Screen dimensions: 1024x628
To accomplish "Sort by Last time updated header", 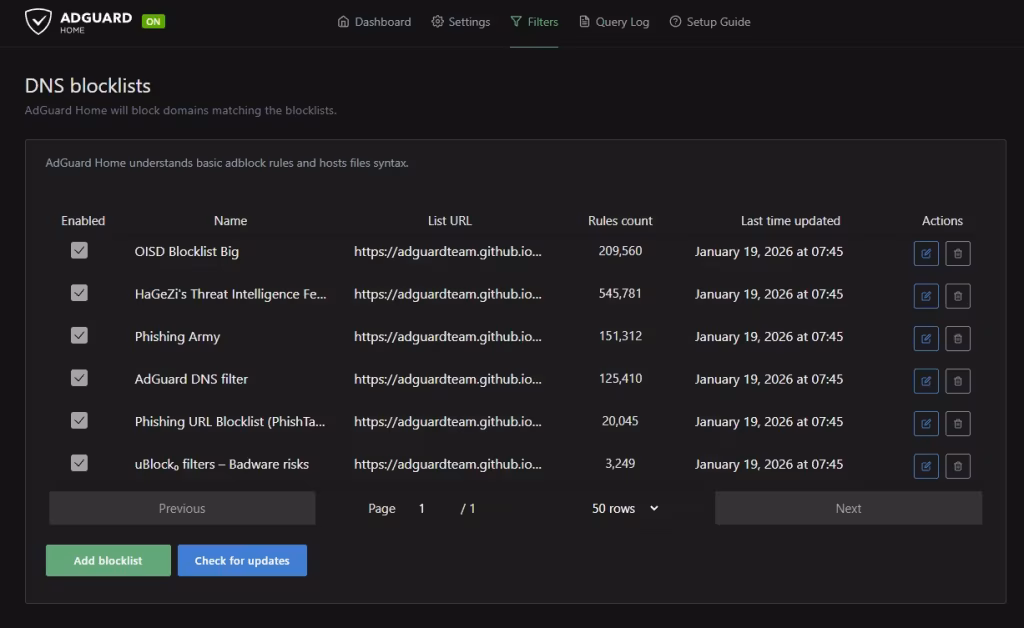I will pyautogui.click(x=790, y=221).
